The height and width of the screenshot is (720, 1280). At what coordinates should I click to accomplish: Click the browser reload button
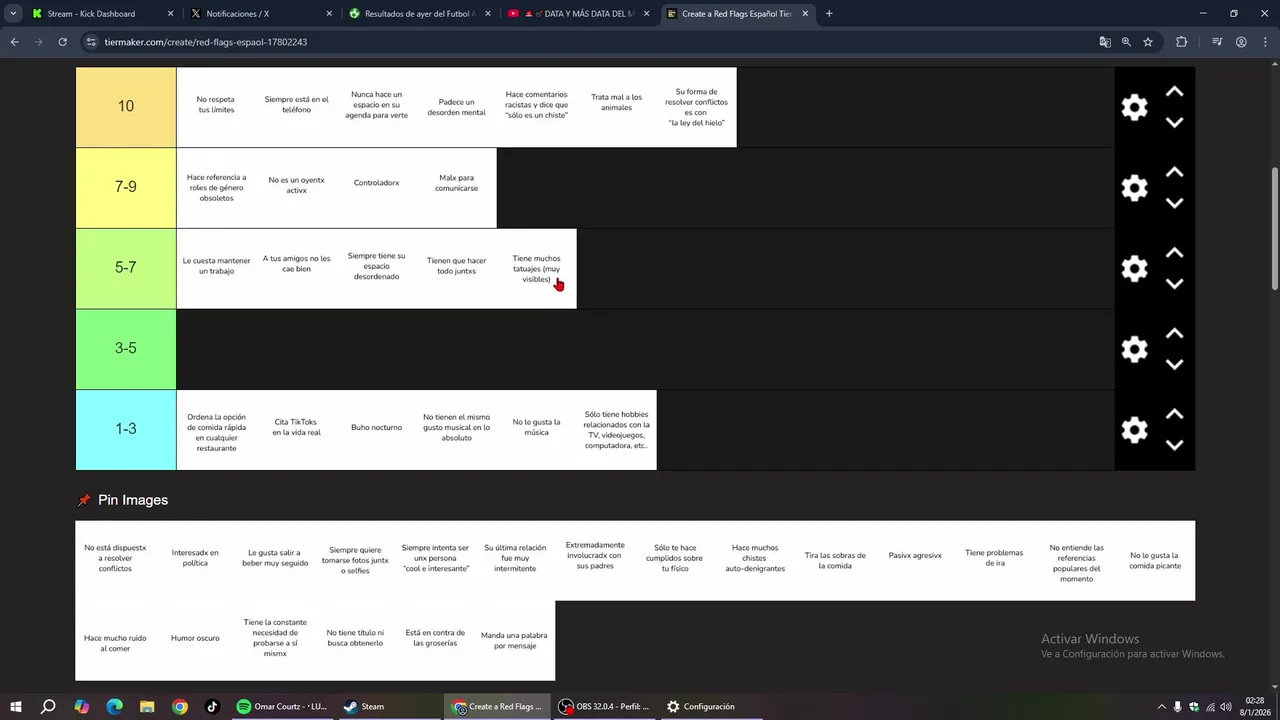pyautogui.click(x=62, y=42)
